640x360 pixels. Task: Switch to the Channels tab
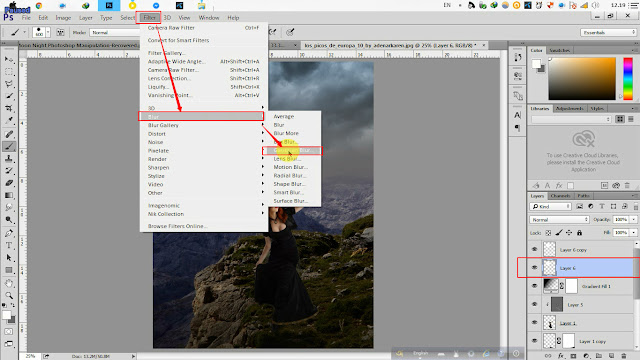(560, 196)
